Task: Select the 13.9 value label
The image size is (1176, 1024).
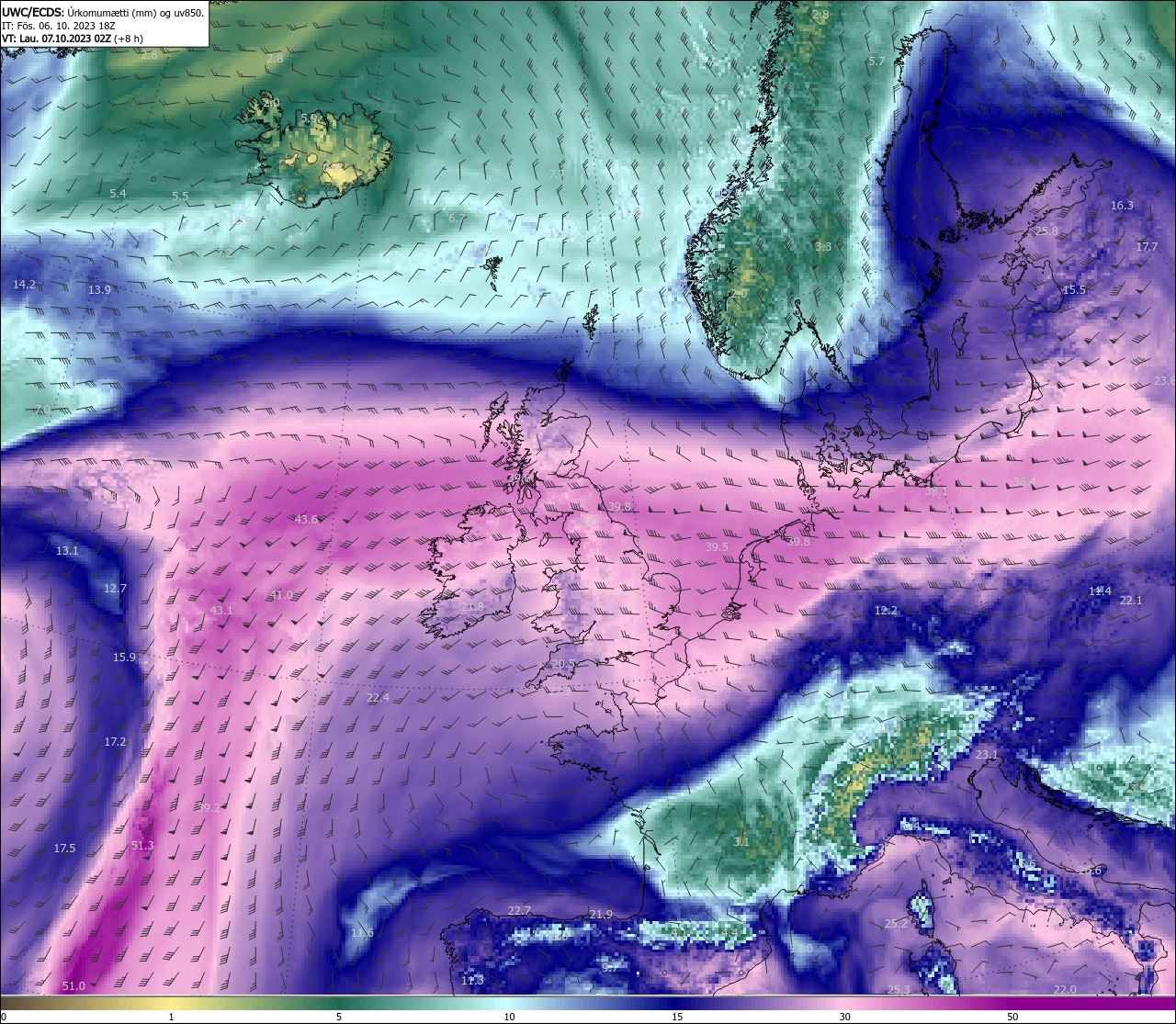Action: coord(99,290)
